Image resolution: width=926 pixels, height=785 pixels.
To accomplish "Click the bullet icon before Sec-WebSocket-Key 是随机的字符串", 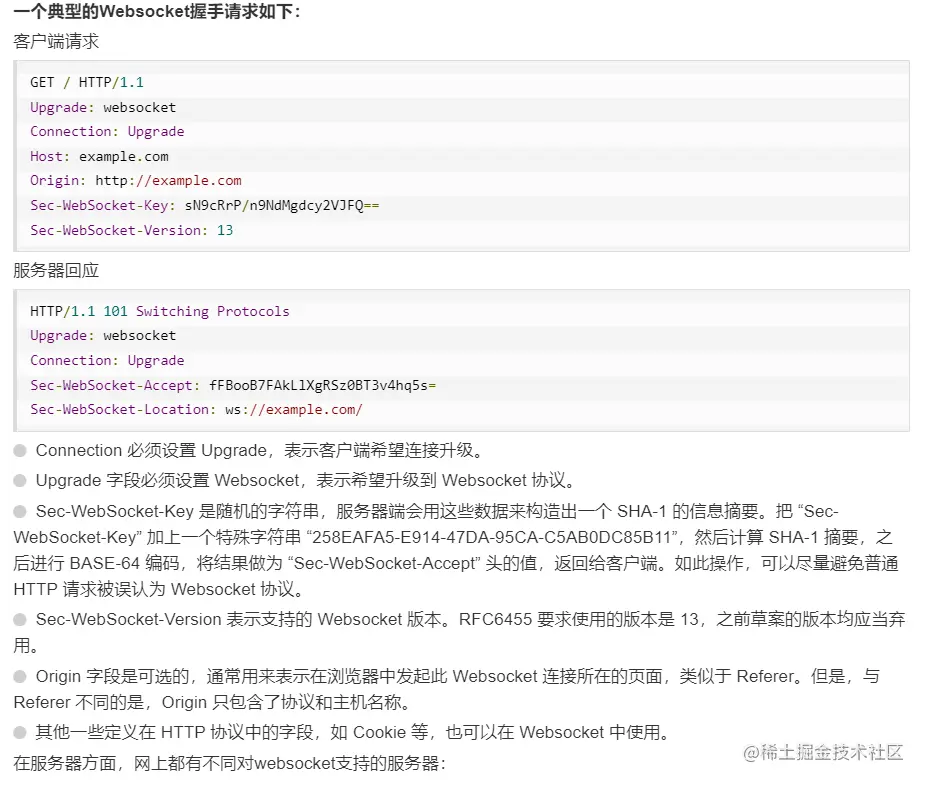I will pos(18,511).
